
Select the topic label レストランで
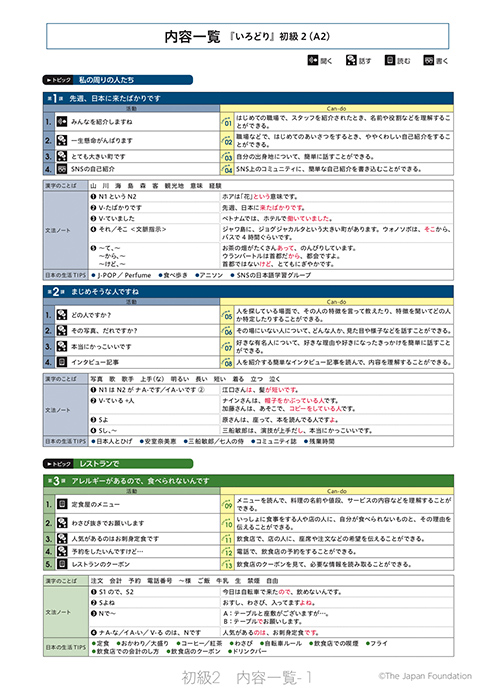point(99,463)
